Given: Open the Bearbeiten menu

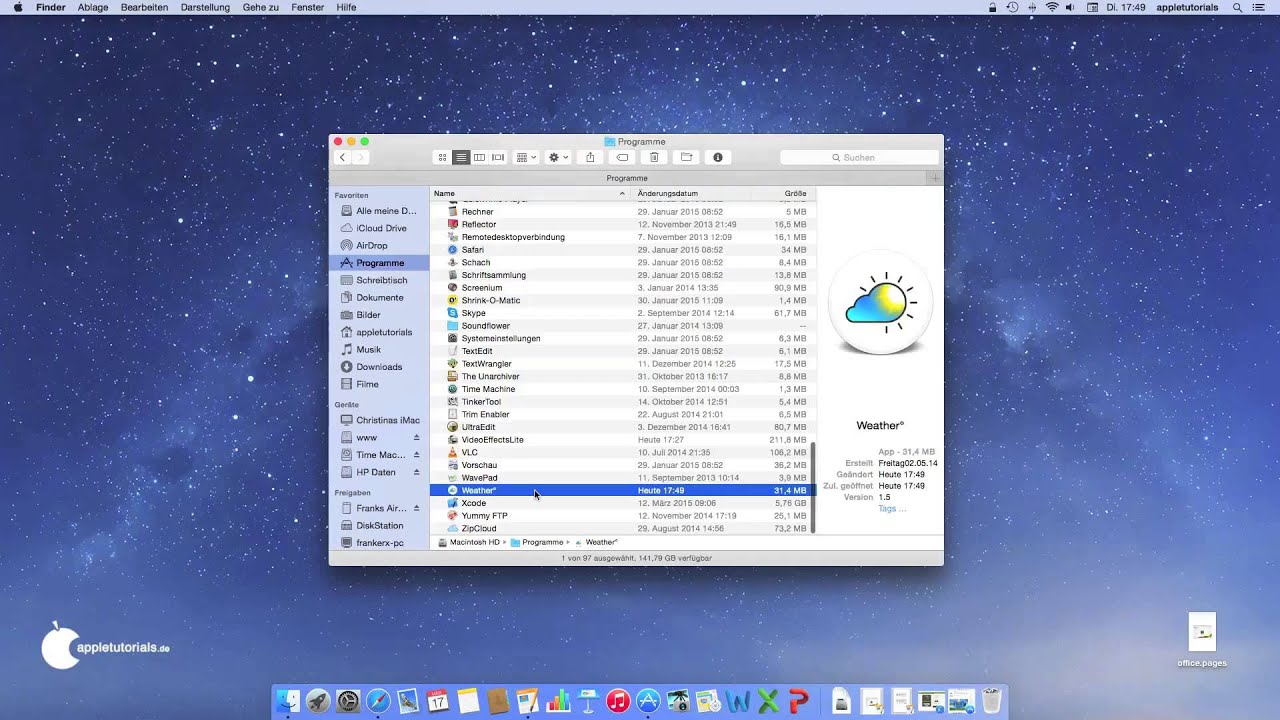Looking at the screenshot, I should (x=144, y=7).
